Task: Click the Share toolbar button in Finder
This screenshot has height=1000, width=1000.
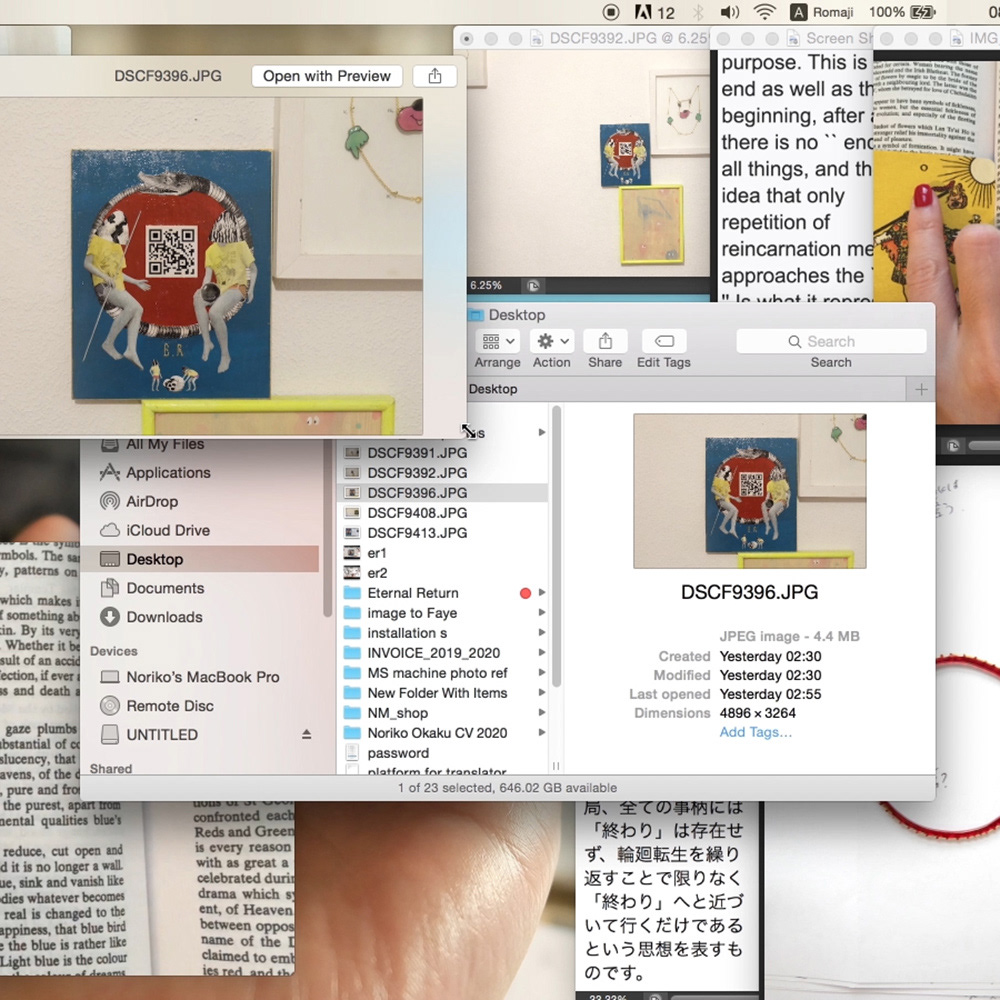Action: click(x=605, y=341)
